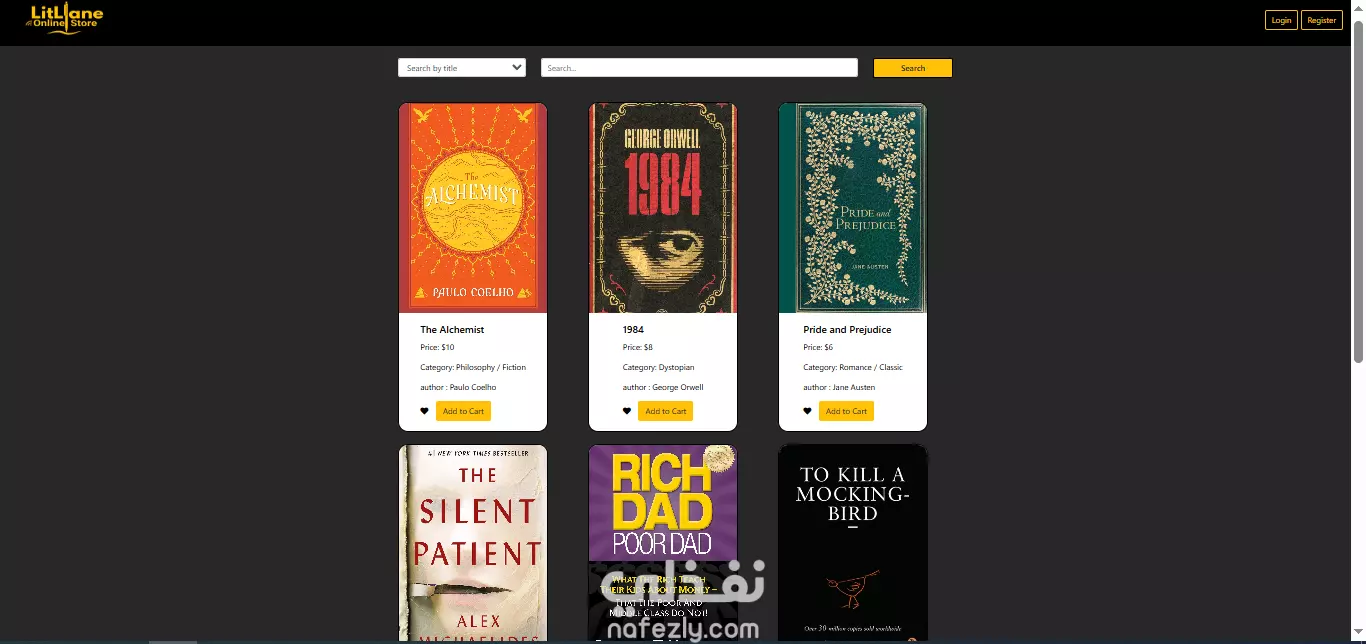
Task: Favorite The Alchemist with the heart icon
Action: 424,411
